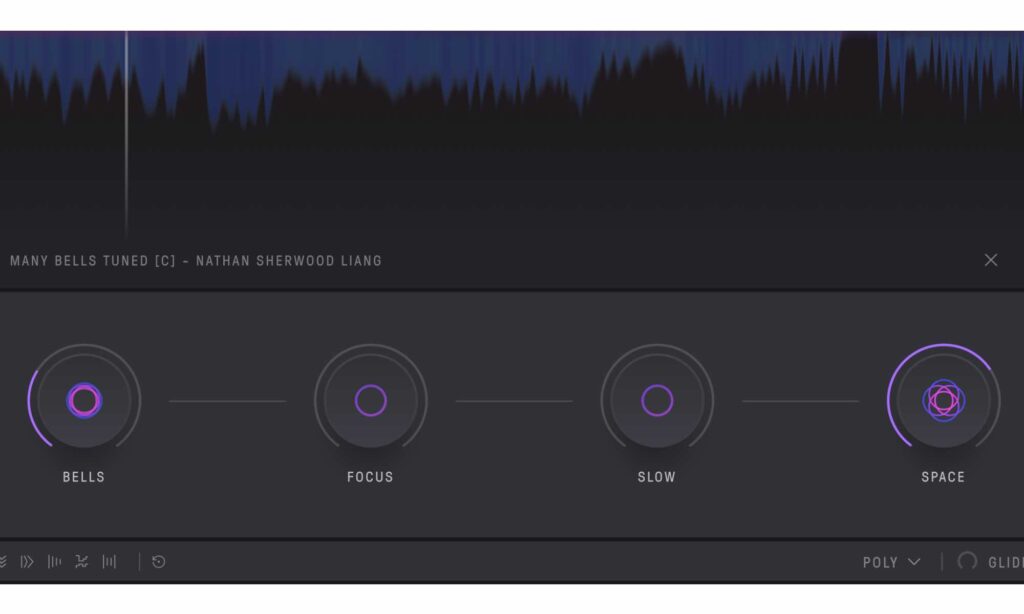This screenshot has height=614, width=1024.
Task: Select the scramble crossing-arrows icon
Action: [x=83, y=562]
